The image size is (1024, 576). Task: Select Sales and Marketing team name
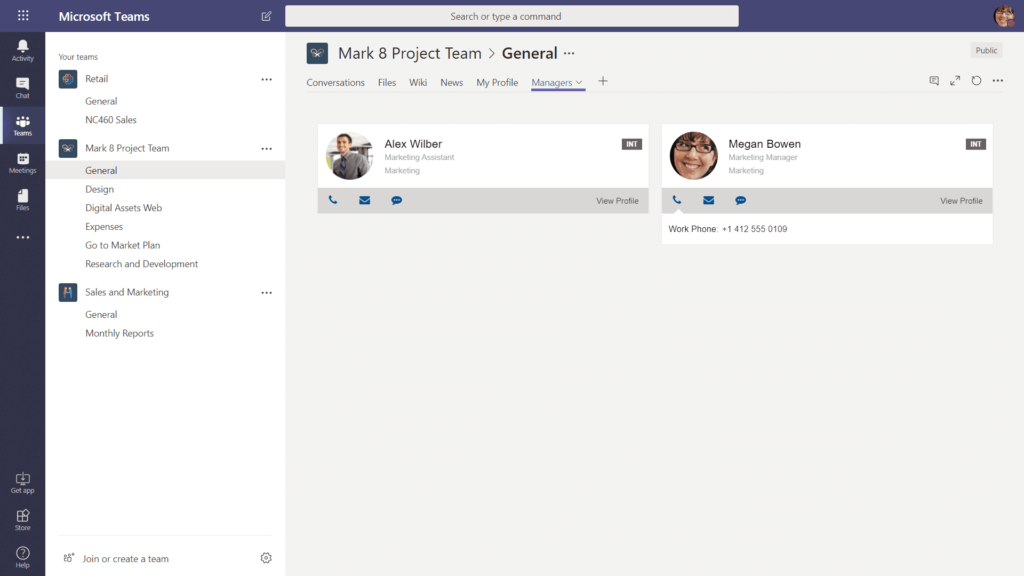127,293
